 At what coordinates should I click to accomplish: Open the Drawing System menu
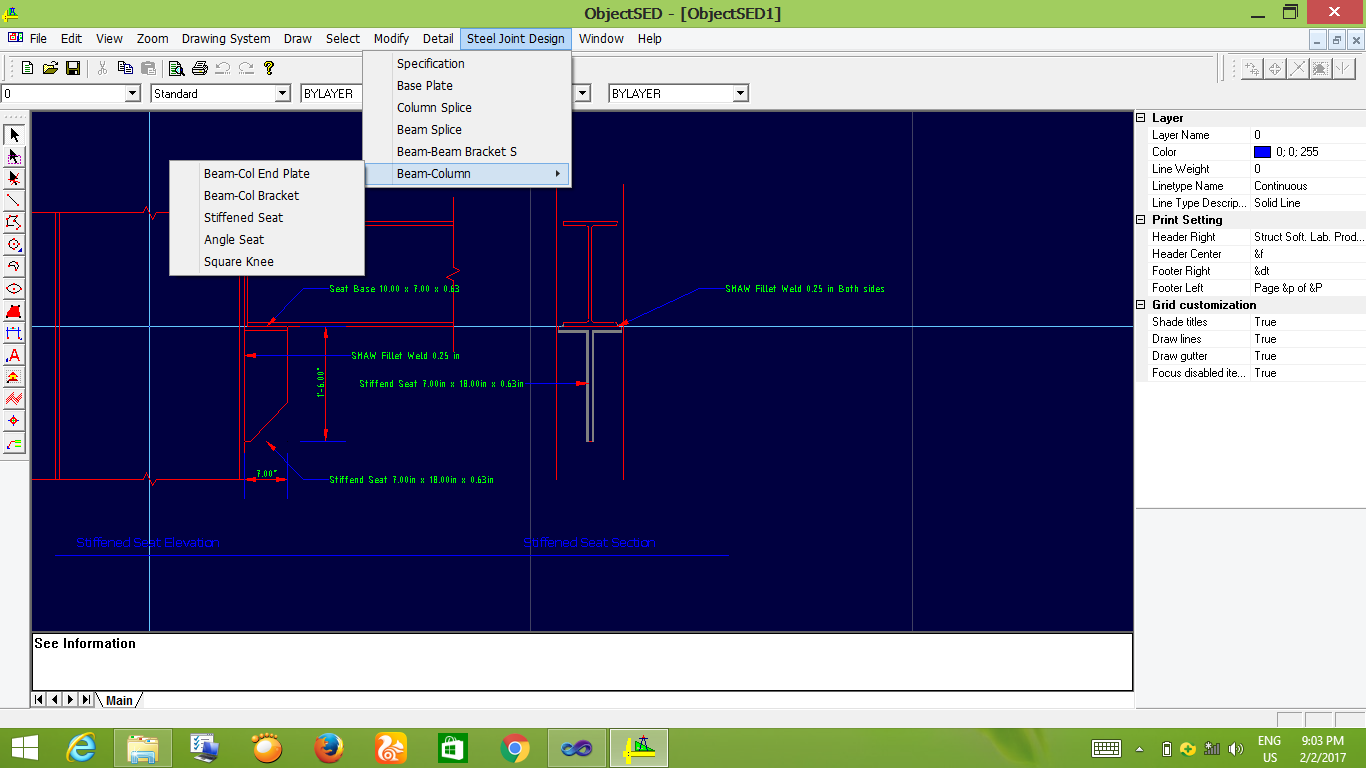tap(226, 39)
